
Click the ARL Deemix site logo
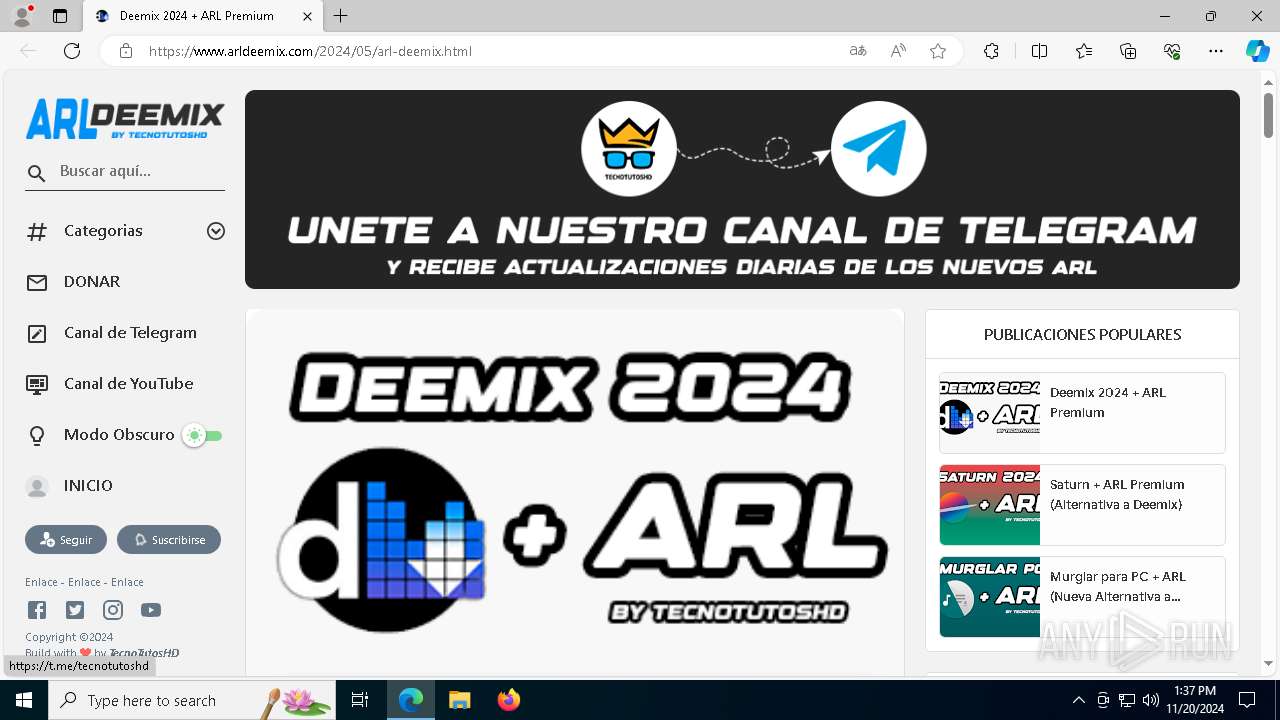pyautogui.click(x=125, y=119)
